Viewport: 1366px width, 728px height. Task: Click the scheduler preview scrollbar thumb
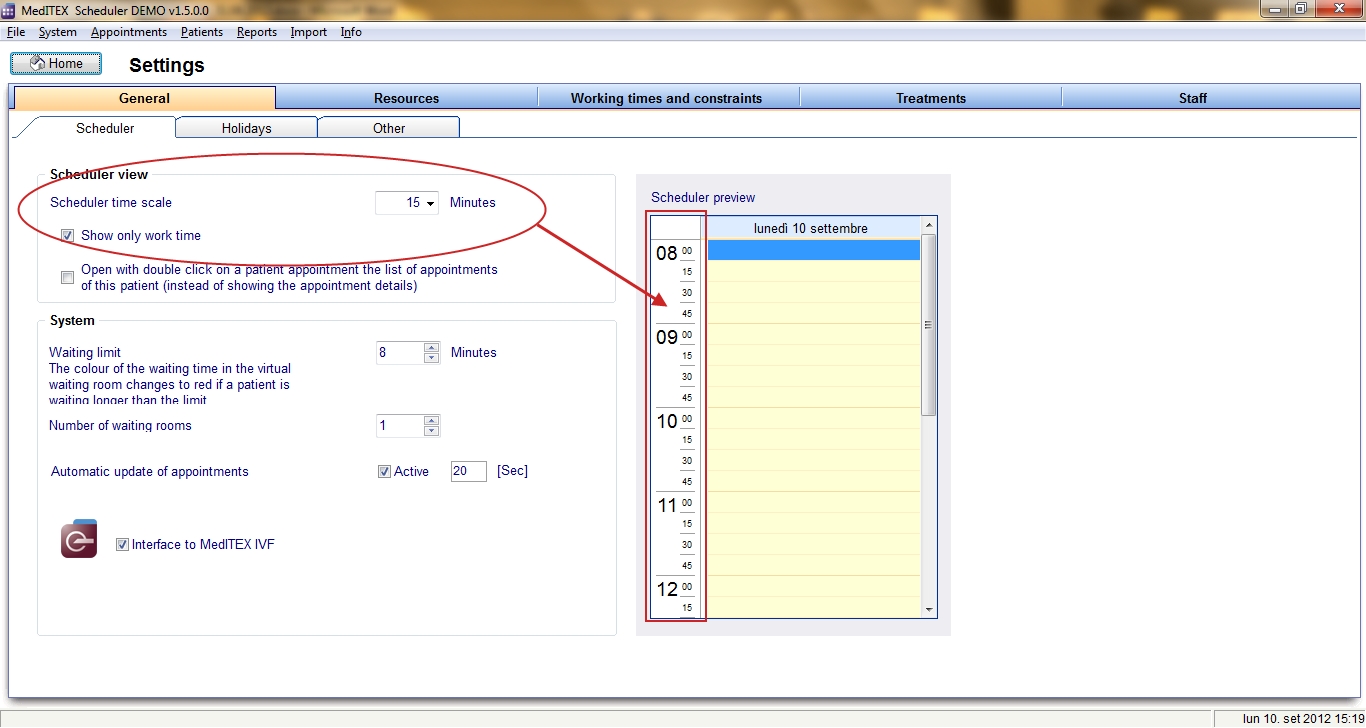[x=929, y=325]
